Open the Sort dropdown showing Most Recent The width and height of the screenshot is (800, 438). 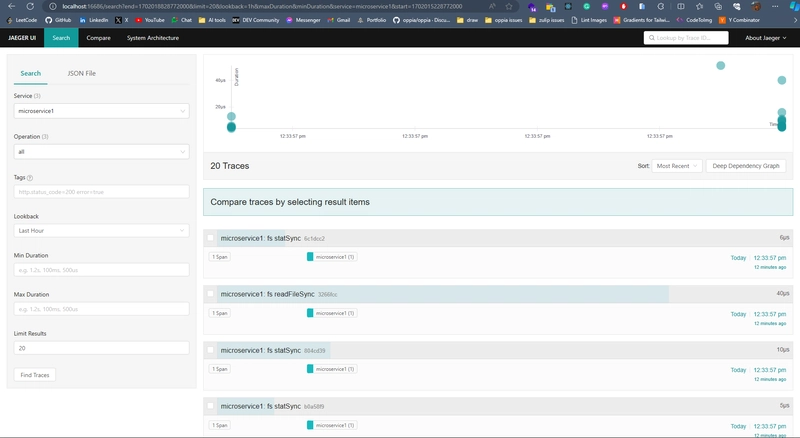click(677, 166)
